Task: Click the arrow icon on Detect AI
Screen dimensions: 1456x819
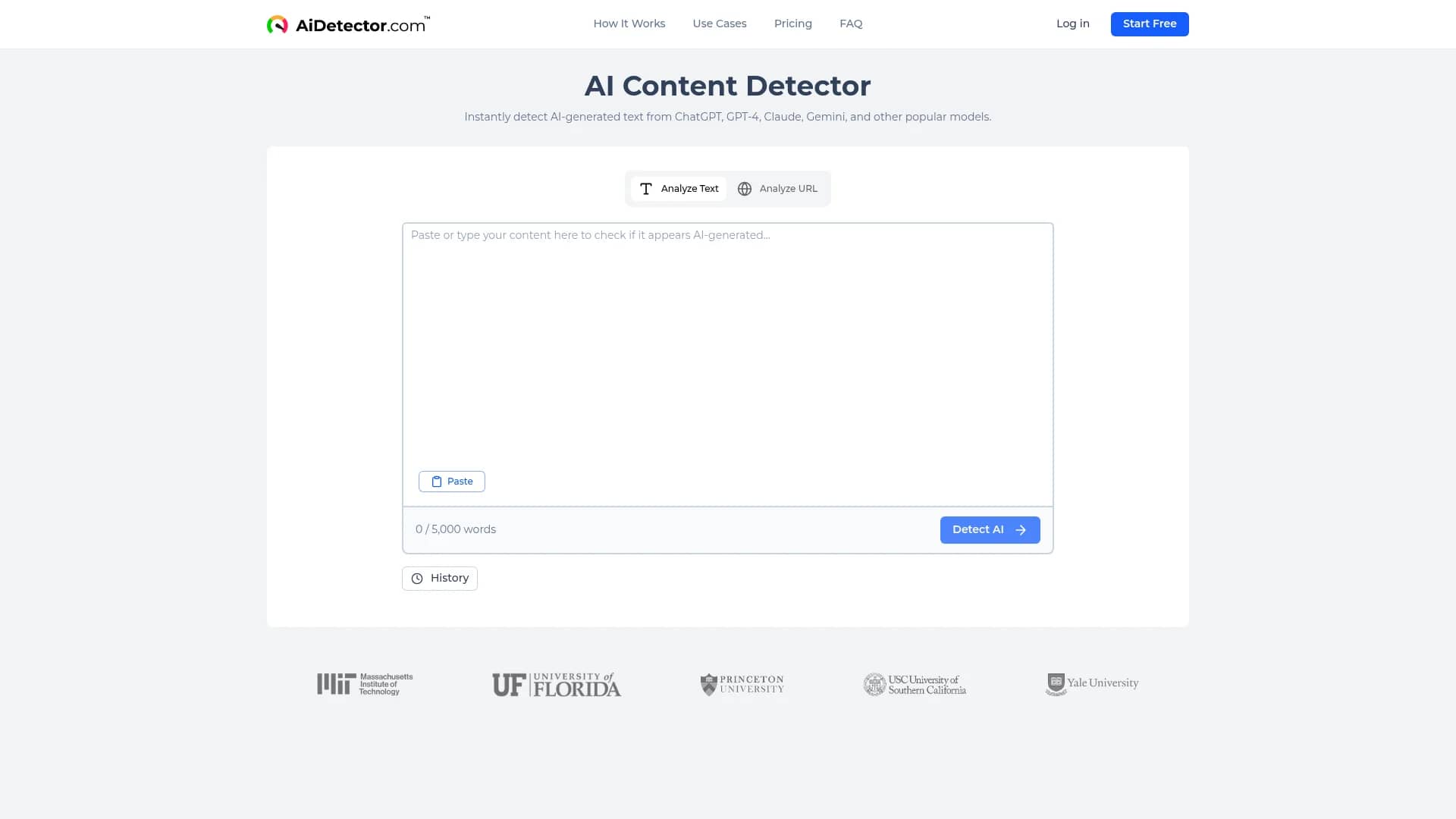Action: pos(1020,530)
